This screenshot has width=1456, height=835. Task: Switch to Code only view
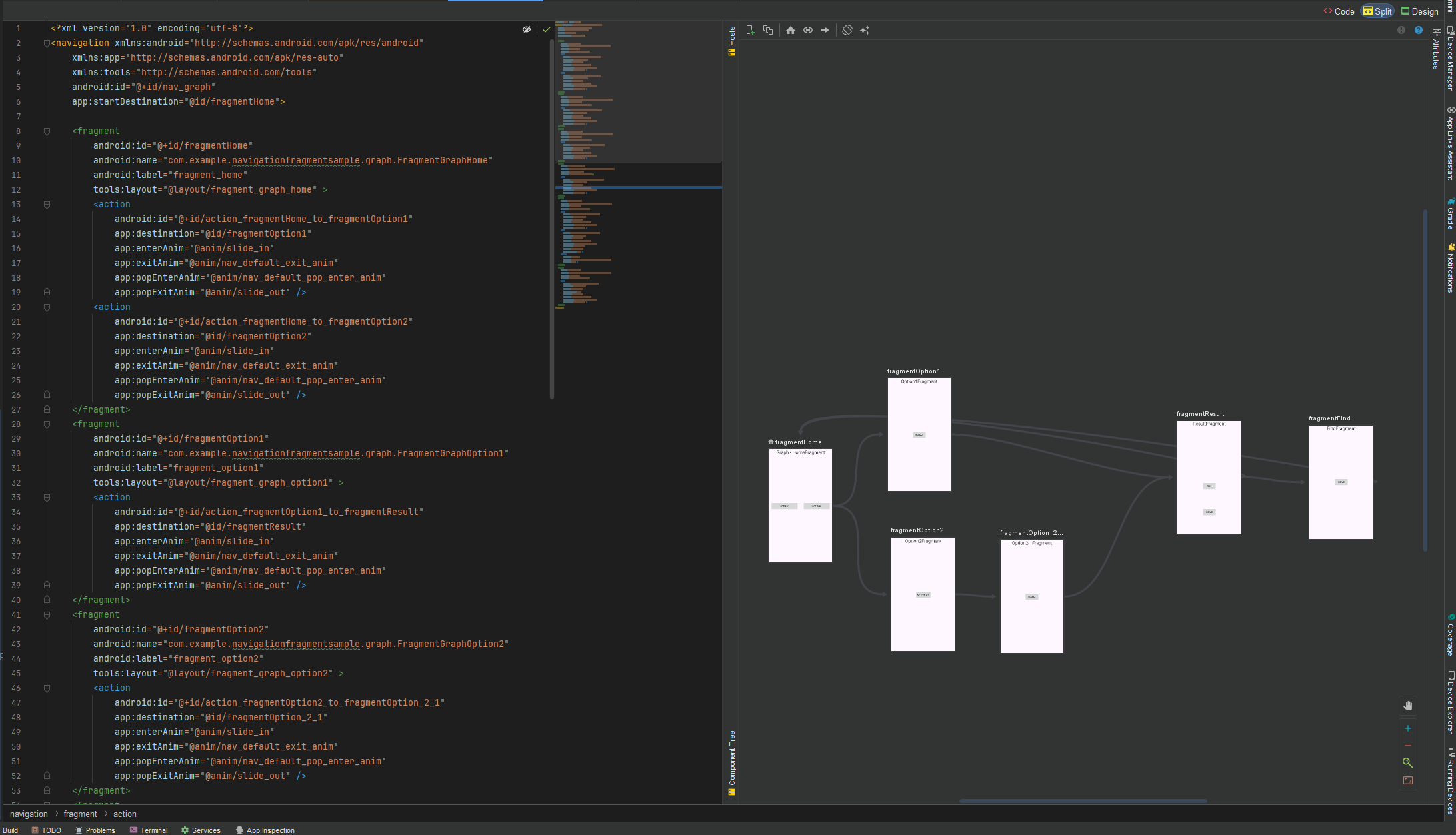coord(1339,11)
